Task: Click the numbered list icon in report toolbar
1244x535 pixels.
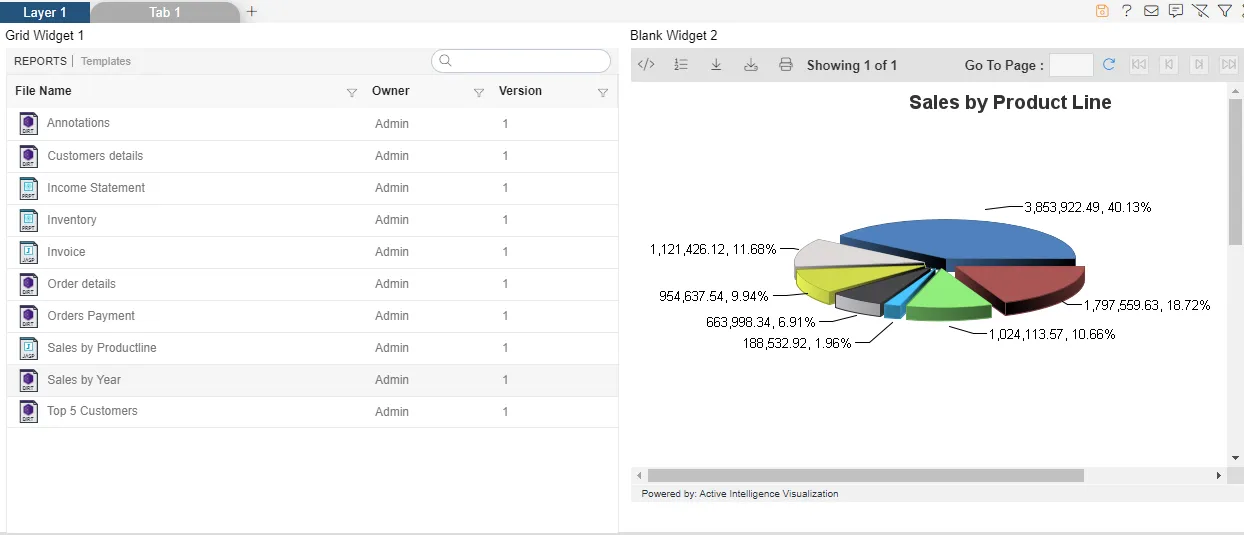Action: 681,65
